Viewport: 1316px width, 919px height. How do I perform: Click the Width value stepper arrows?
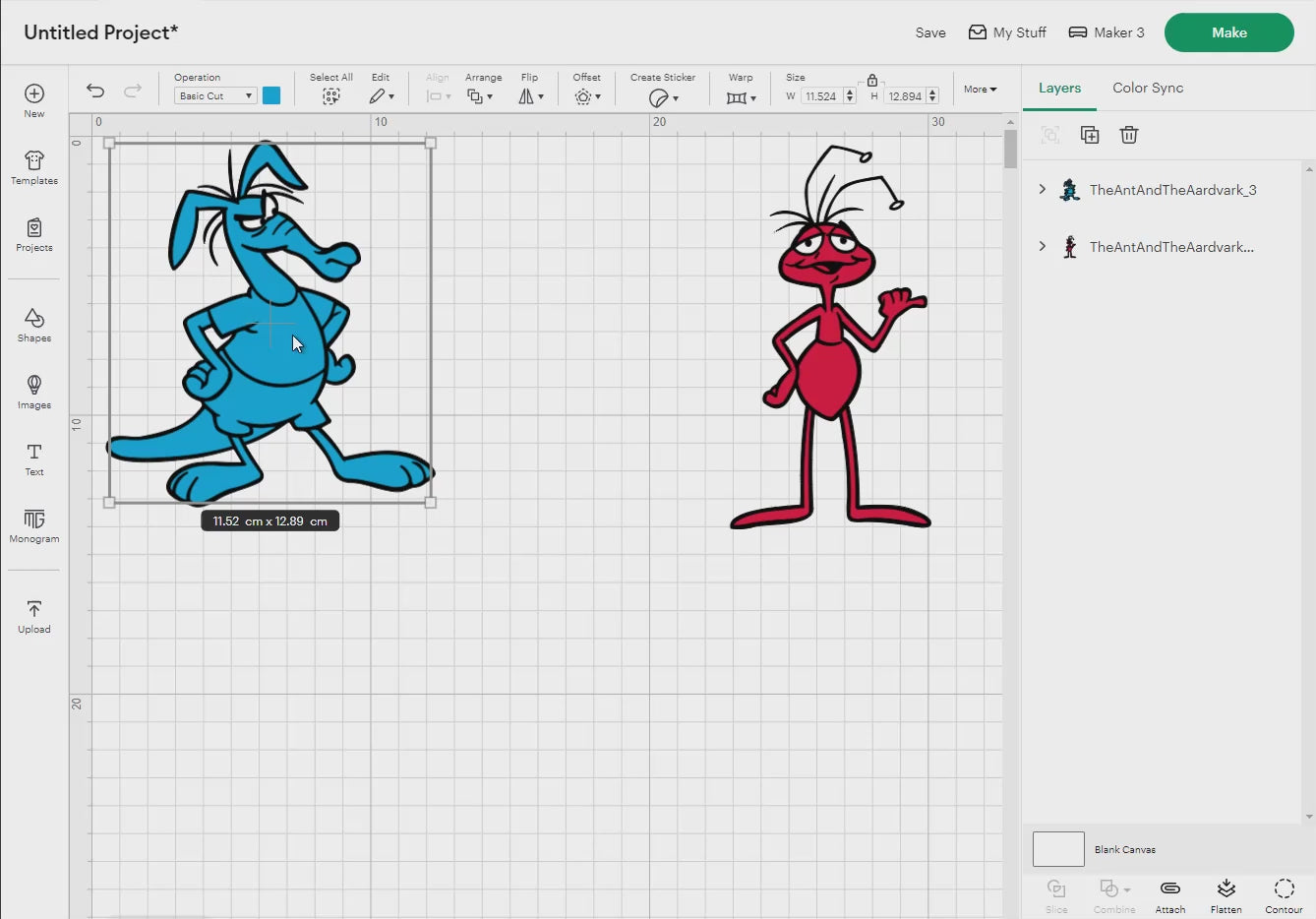[851, 96]
